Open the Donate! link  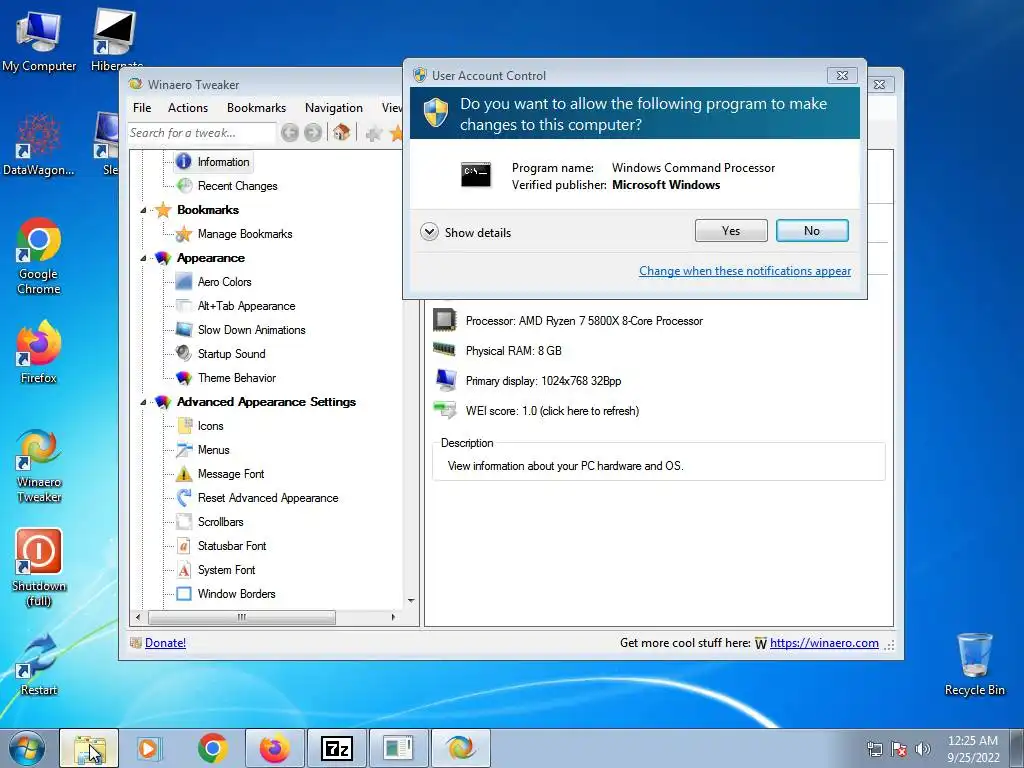tap(165, 643)
